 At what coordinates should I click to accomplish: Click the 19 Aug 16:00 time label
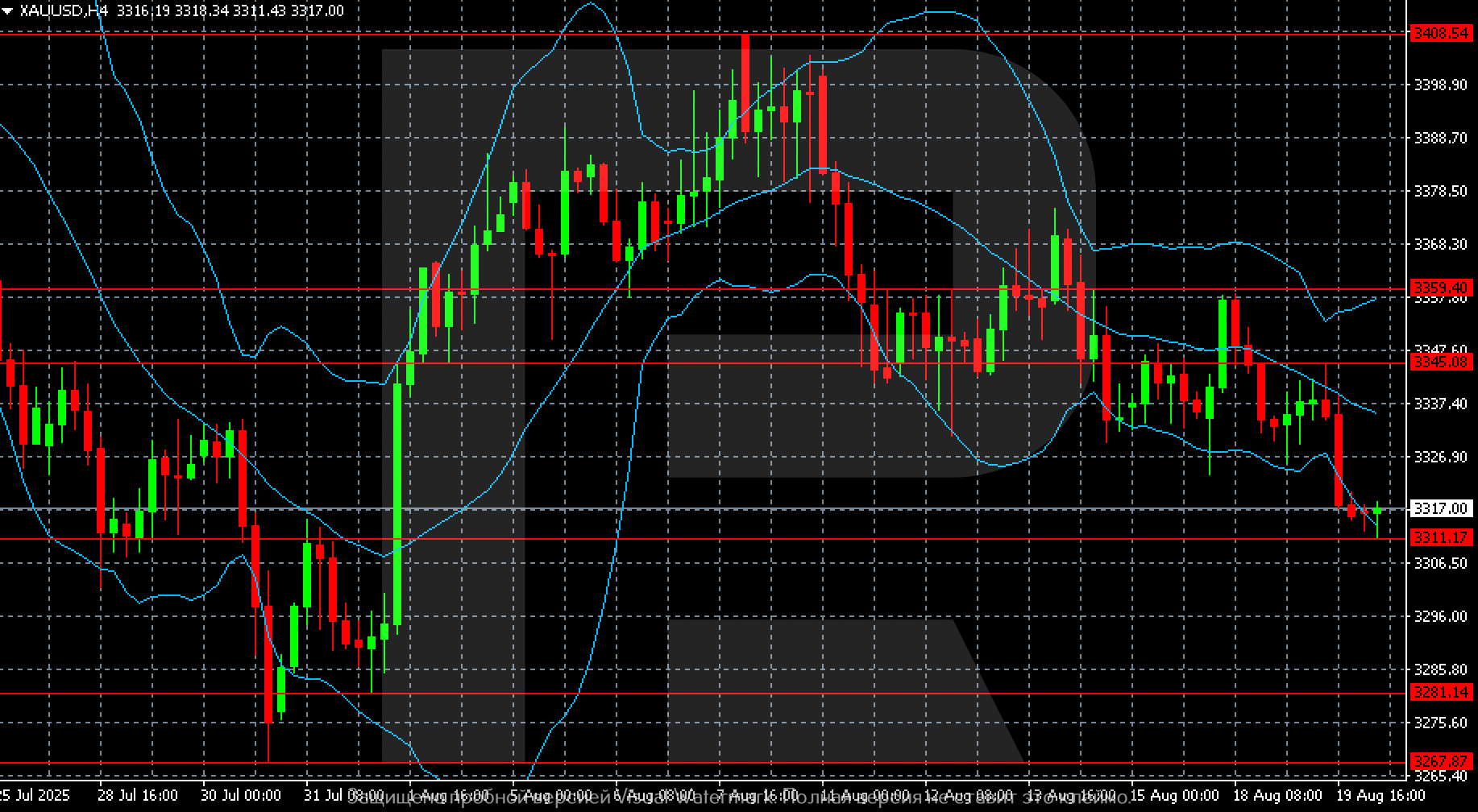coord(1380,796)
